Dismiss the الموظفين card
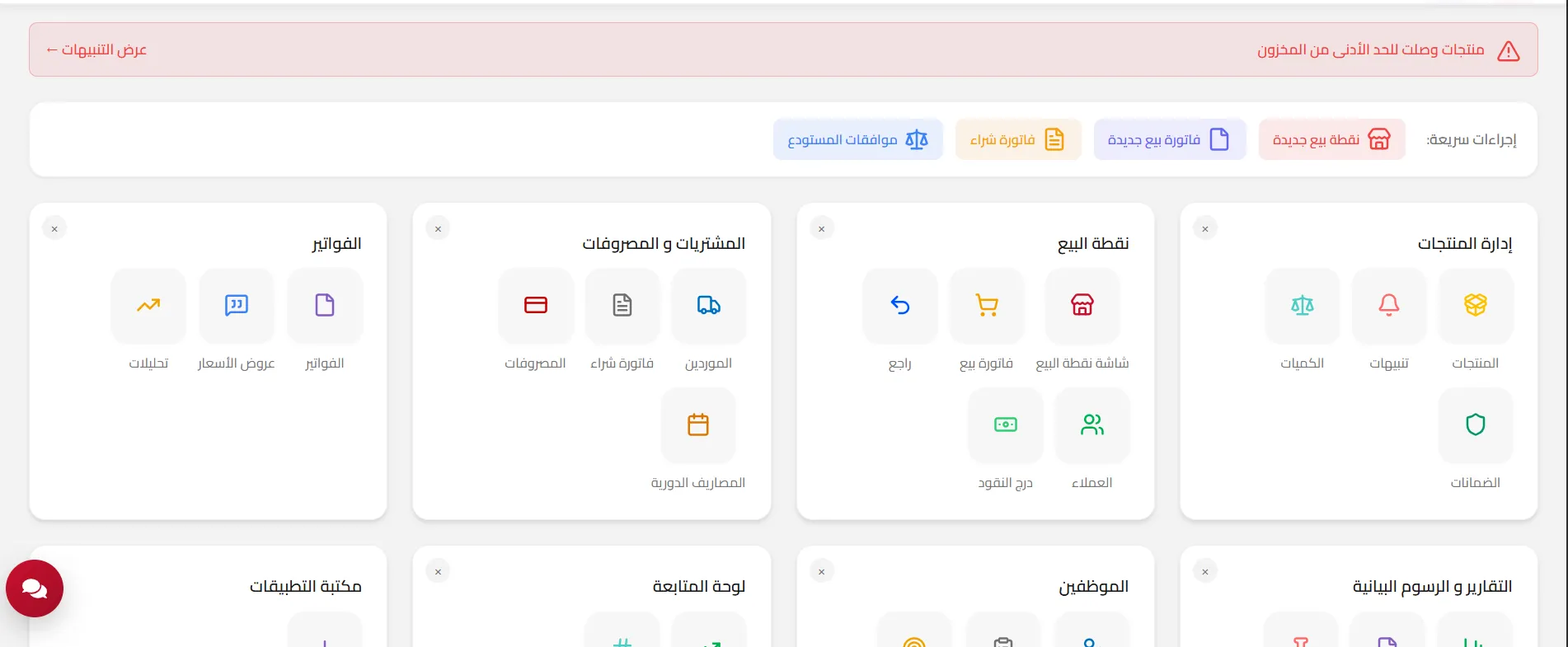This screenshot has height=647, width=1568. 821,572
